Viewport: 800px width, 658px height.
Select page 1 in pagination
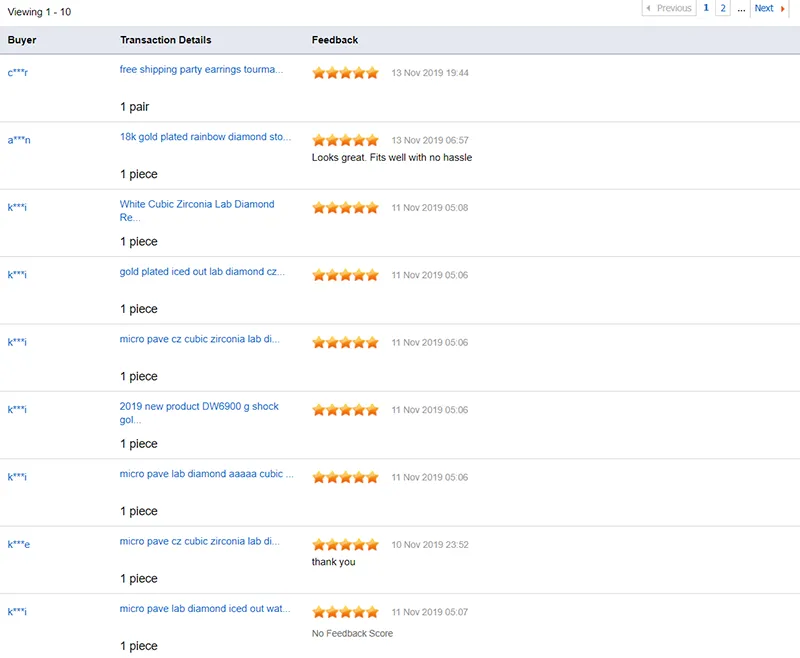706,8
